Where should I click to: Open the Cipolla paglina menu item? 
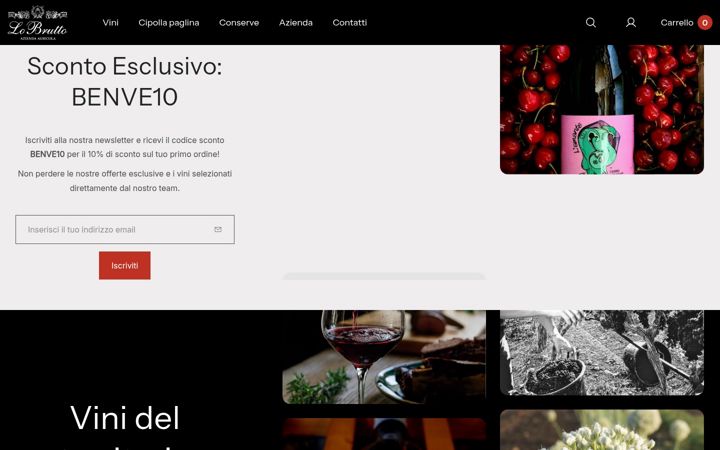(x=169, y=22)
